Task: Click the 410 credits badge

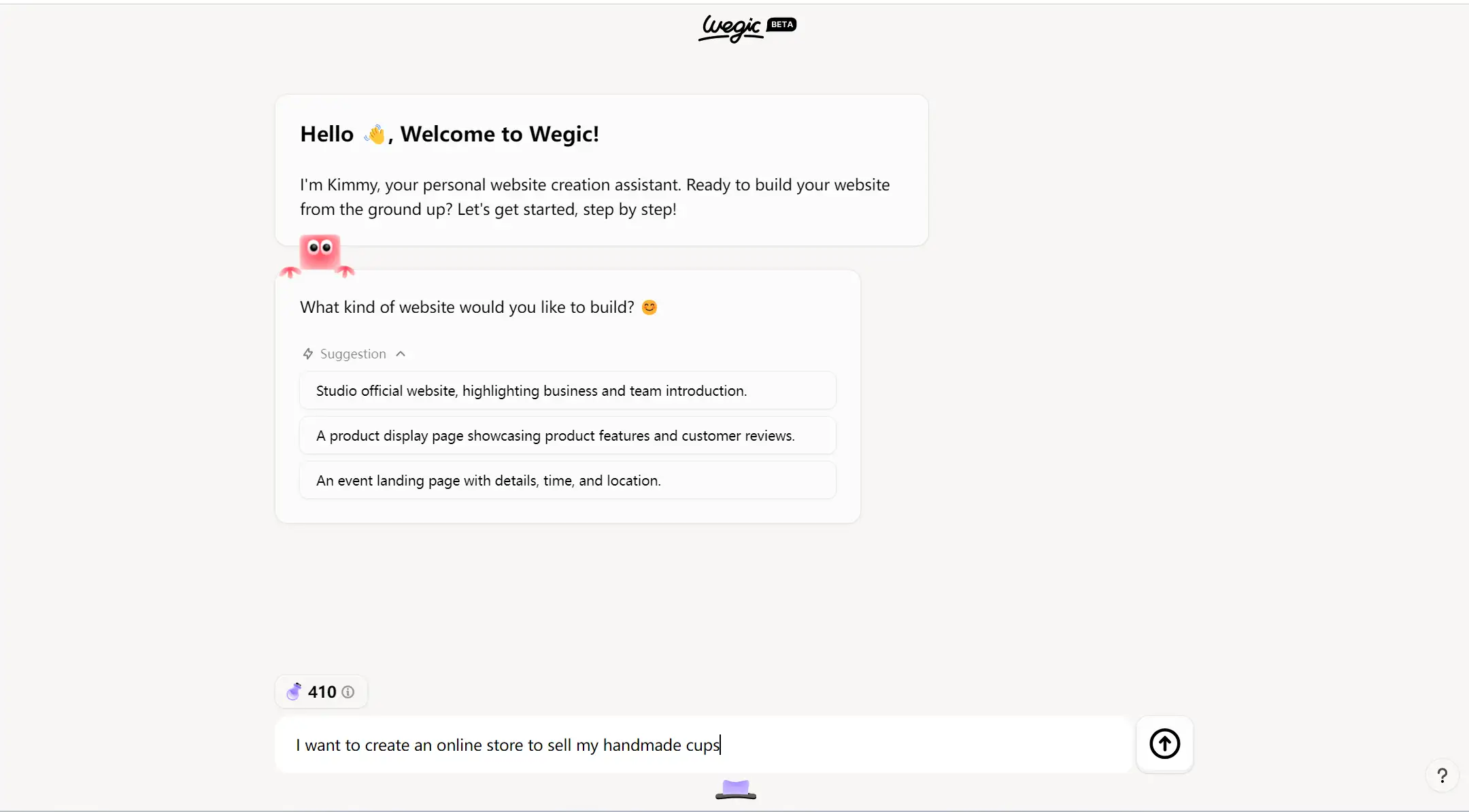Action: 321,692
